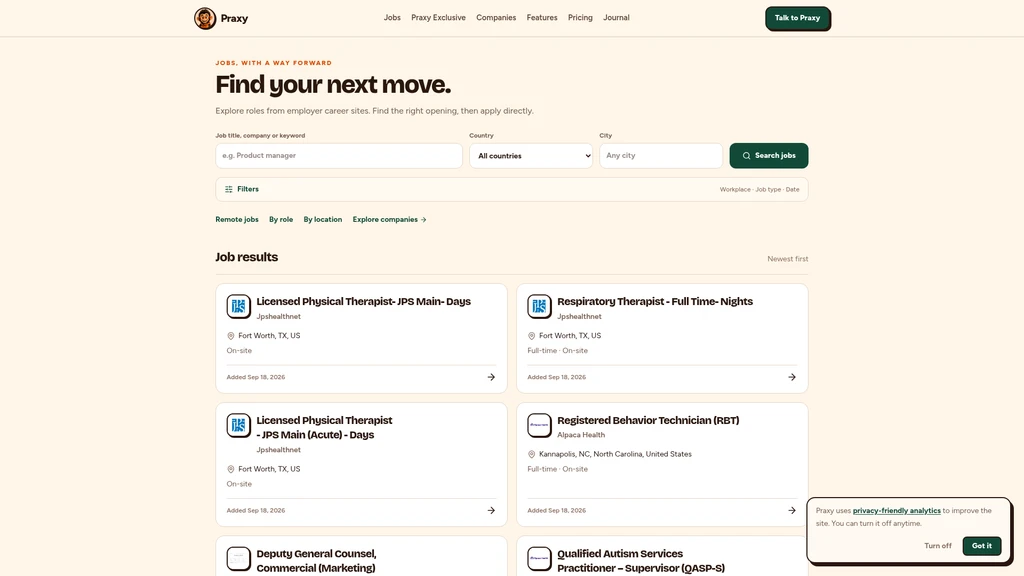The image size is (1024, 576).
Task: Click Jpshealthnet logo on JPS Main (Acute) card
Action: pyautogui.click(x=238, y=425)
